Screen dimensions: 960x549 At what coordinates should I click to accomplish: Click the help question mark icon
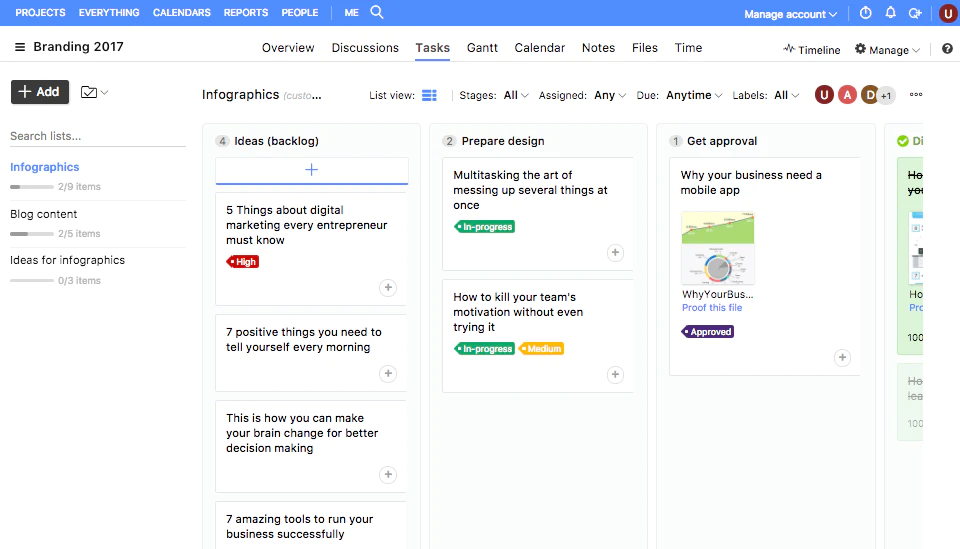click(x=946, y=49)
